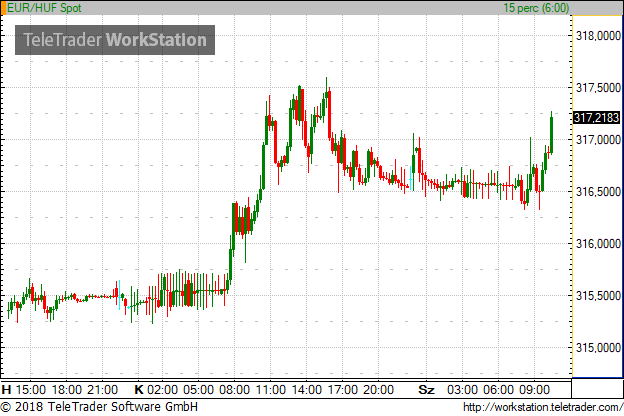624x416 pixels.
Task: Click the 18:00 time axis label
Action: tap(66, 389)
